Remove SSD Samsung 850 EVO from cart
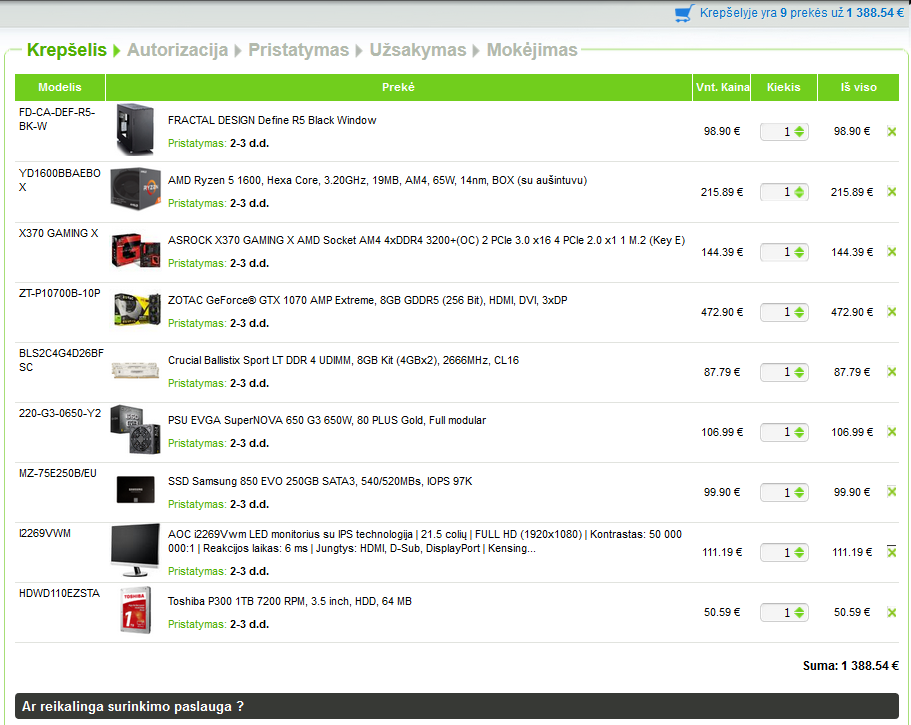The image size is (911, 725). pos(892,492)
